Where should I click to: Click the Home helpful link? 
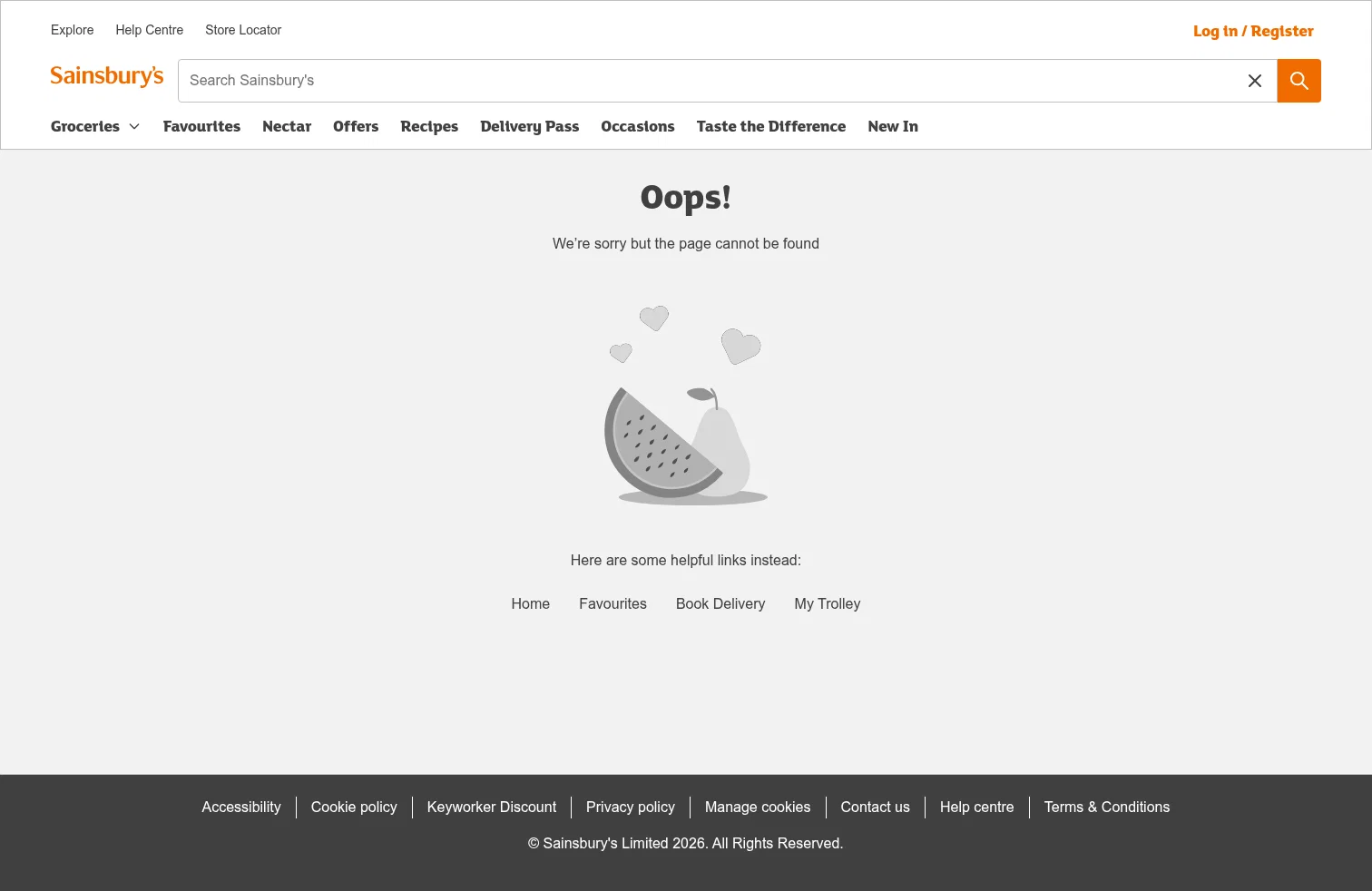[x=531, y=603]
